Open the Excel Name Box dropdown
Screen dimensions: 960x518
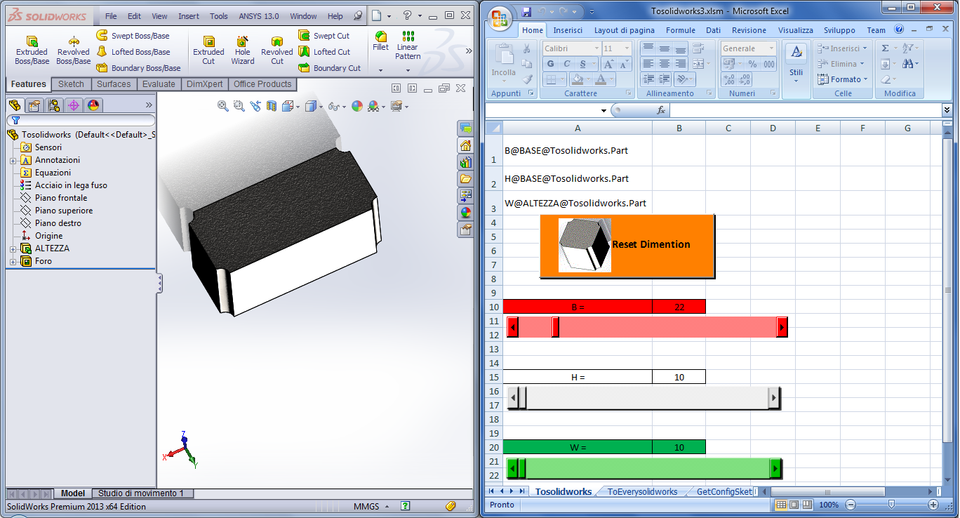coord(604,111)
